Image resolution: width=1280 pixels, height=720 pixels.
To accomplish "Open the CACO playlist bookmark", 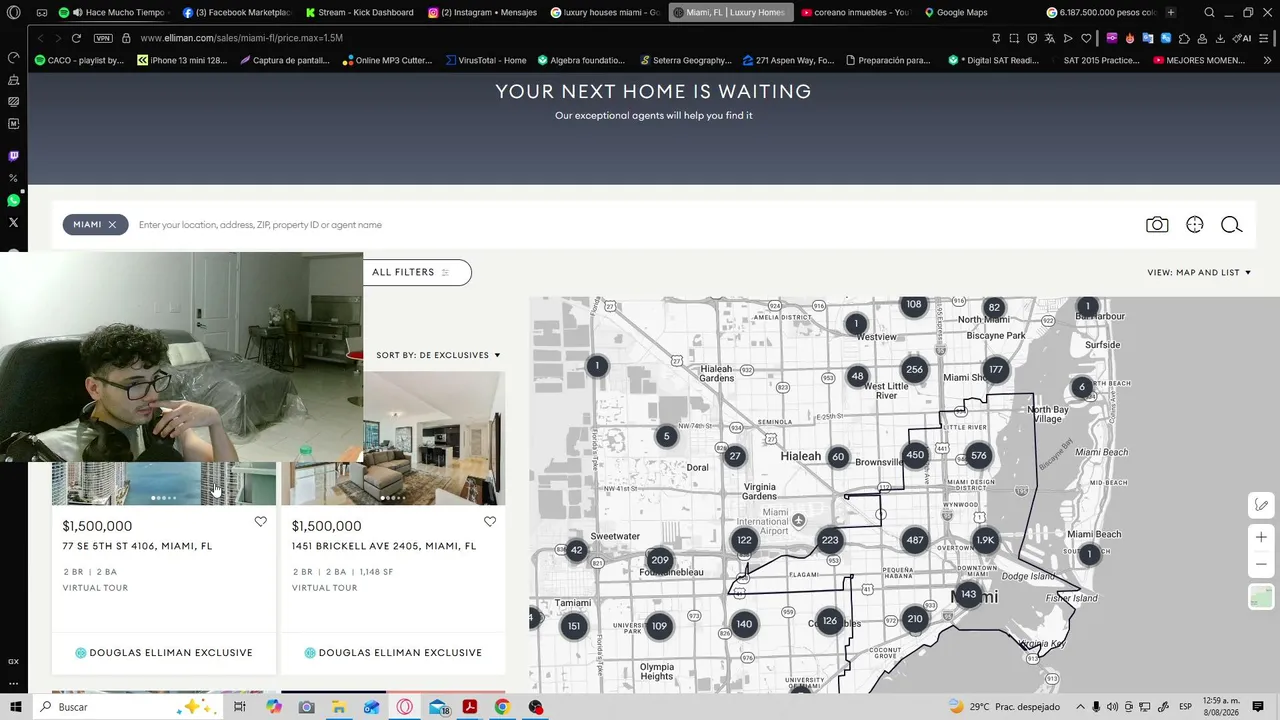I will click(79, 60).
